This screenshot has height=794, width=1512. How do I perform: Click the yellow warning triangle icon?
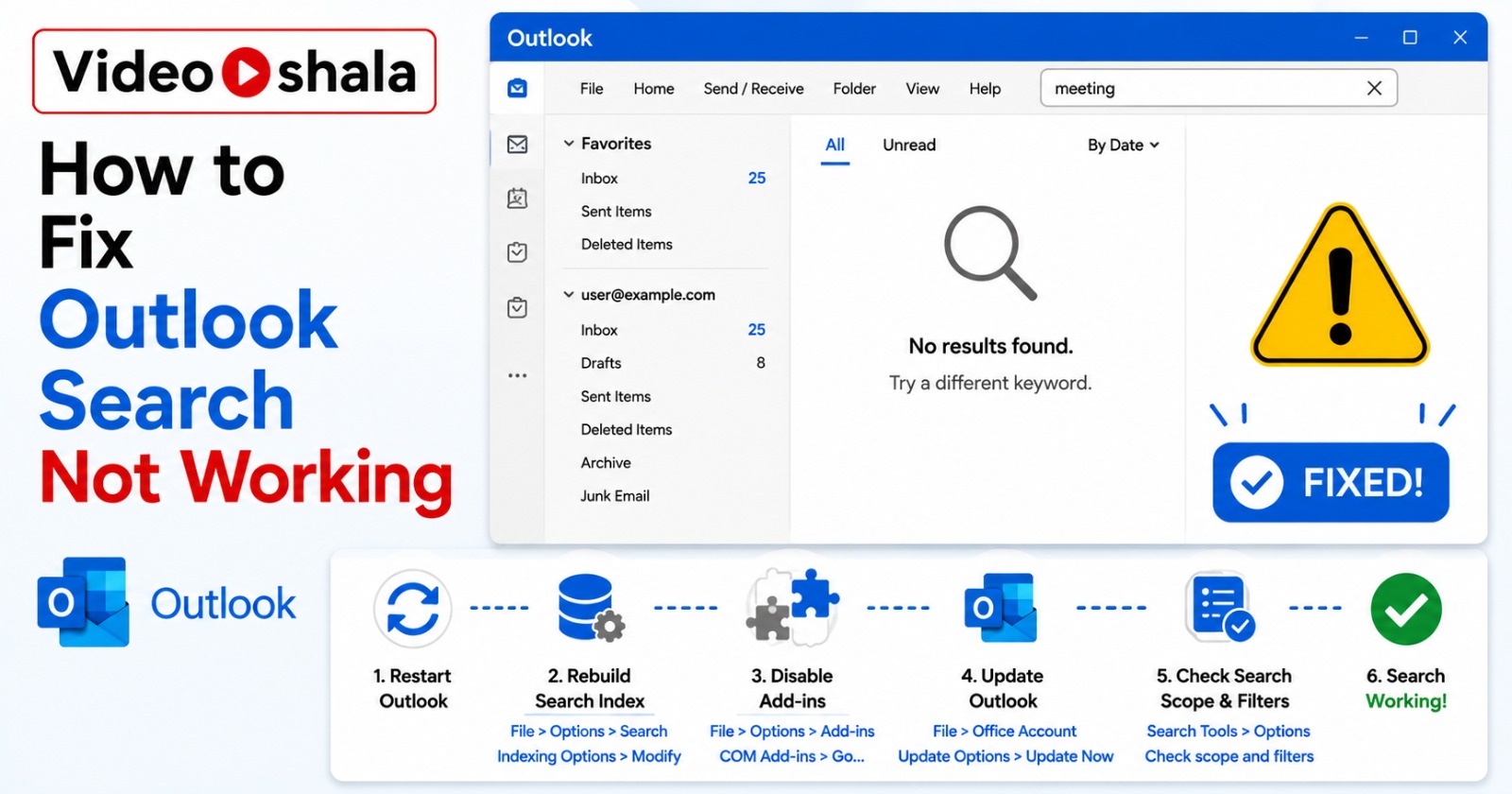(x=1339, y=285)
